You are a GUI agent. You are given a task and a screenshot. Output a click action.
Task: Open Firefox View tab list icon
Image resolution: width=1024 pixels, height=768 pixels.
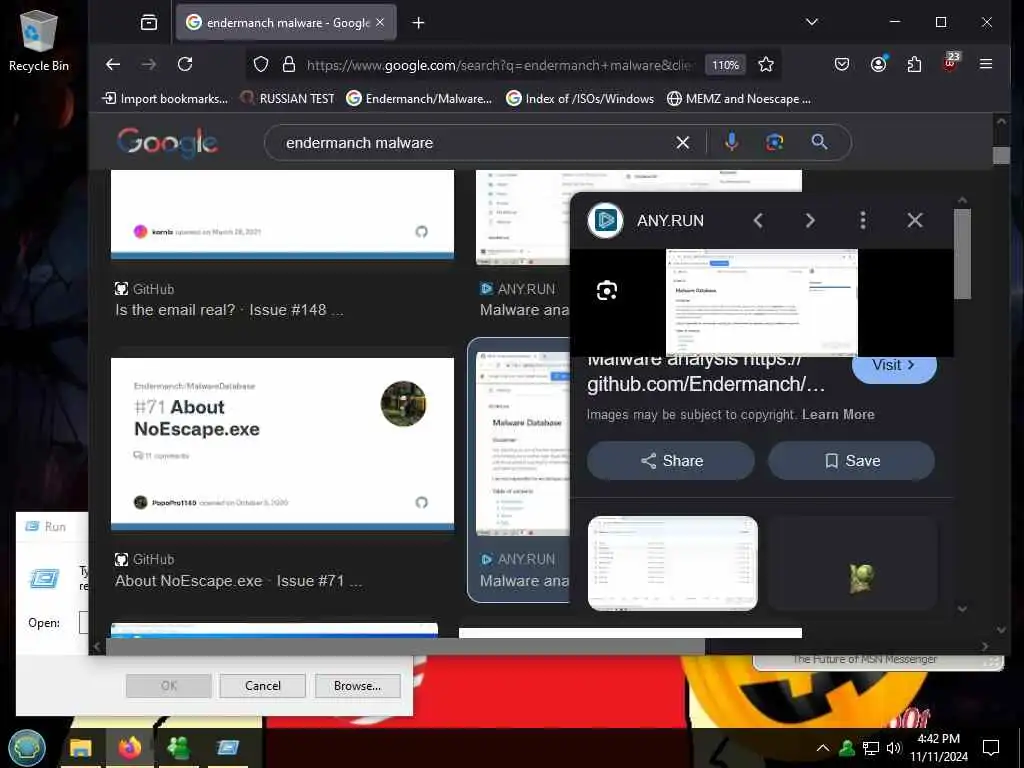pos(149,23)
